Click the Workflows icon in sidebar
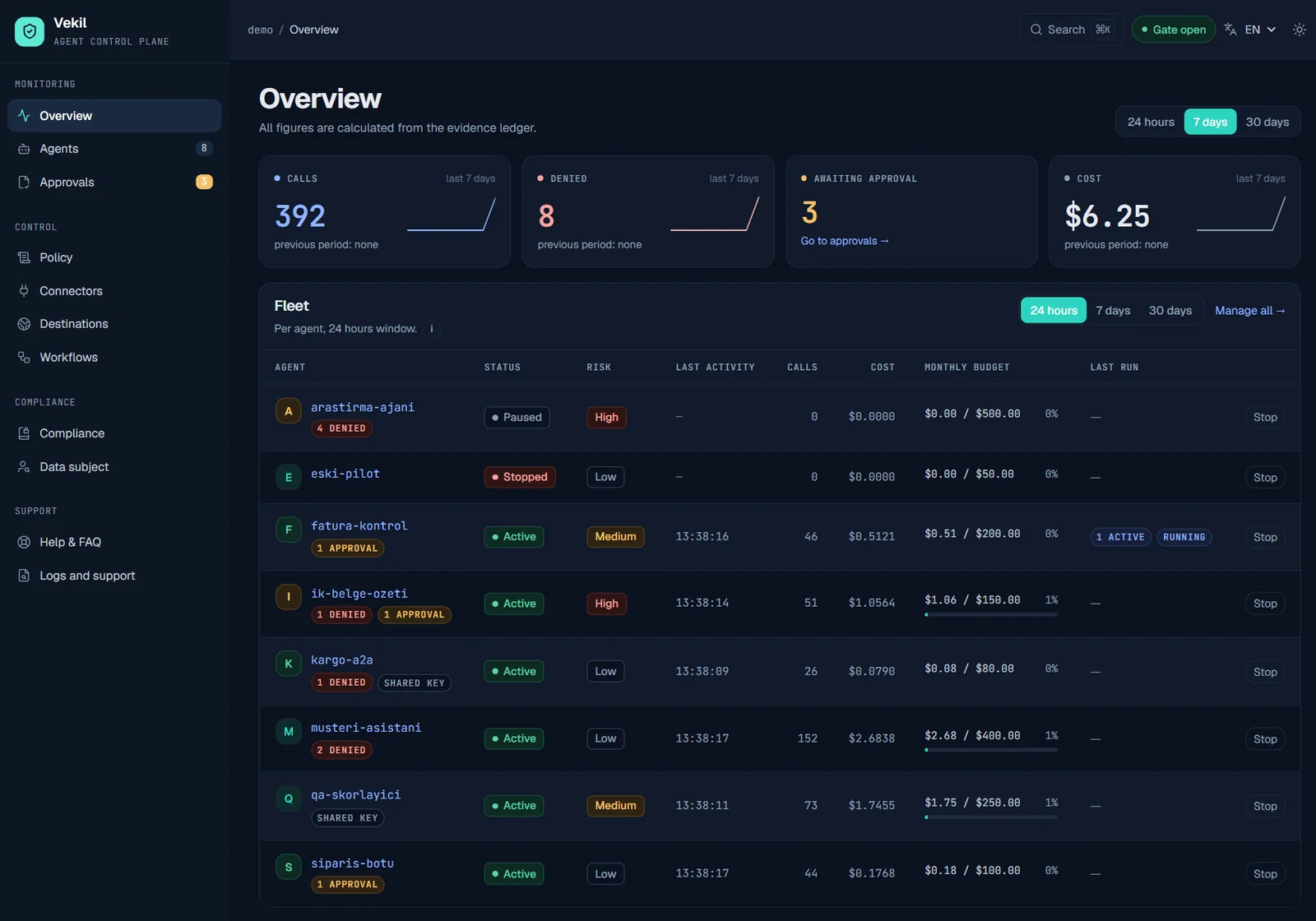The width and height of the screenshot is (1316, 921). pos(24,358)
